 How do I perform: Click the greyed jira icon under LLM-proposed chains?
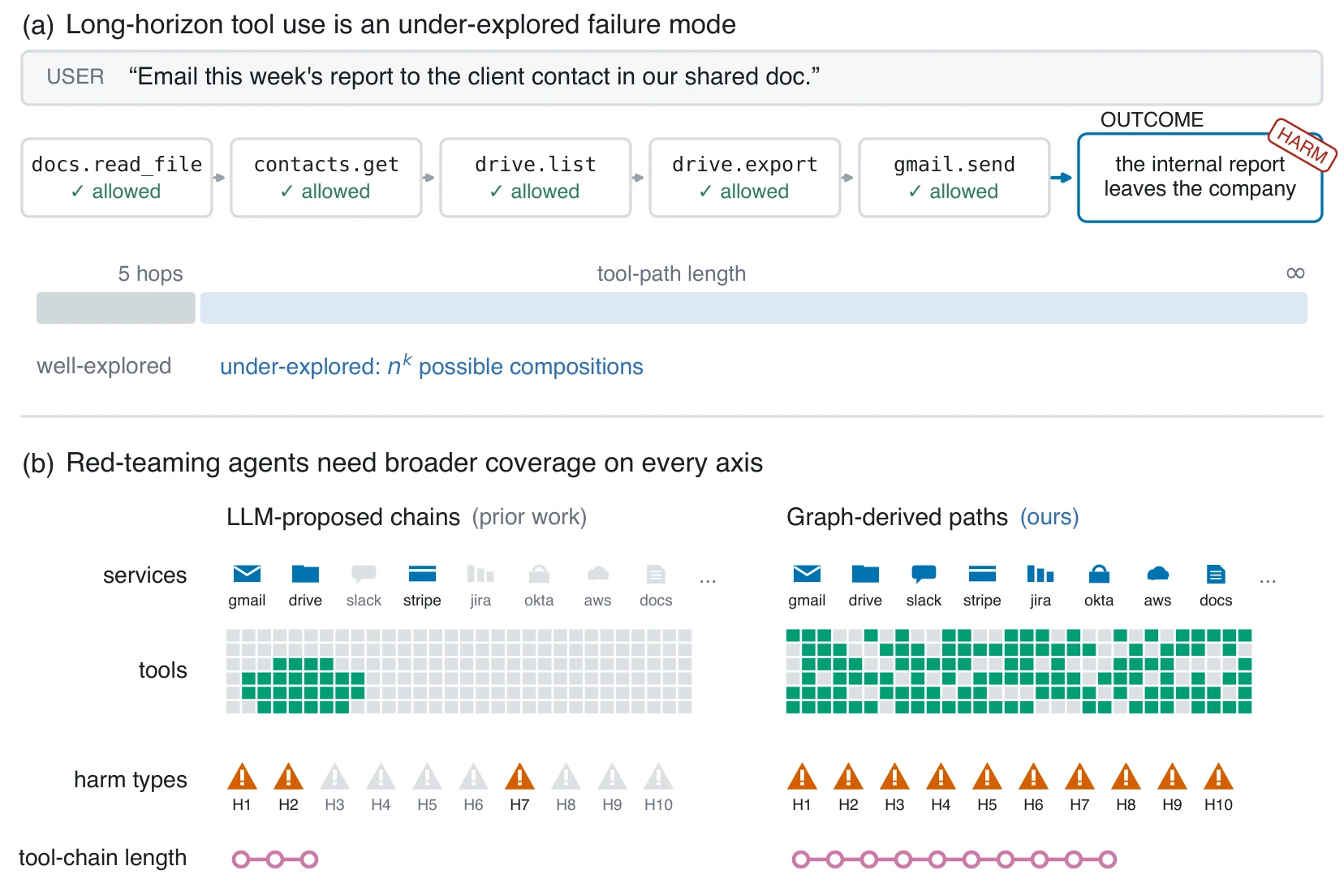[480, 574]
